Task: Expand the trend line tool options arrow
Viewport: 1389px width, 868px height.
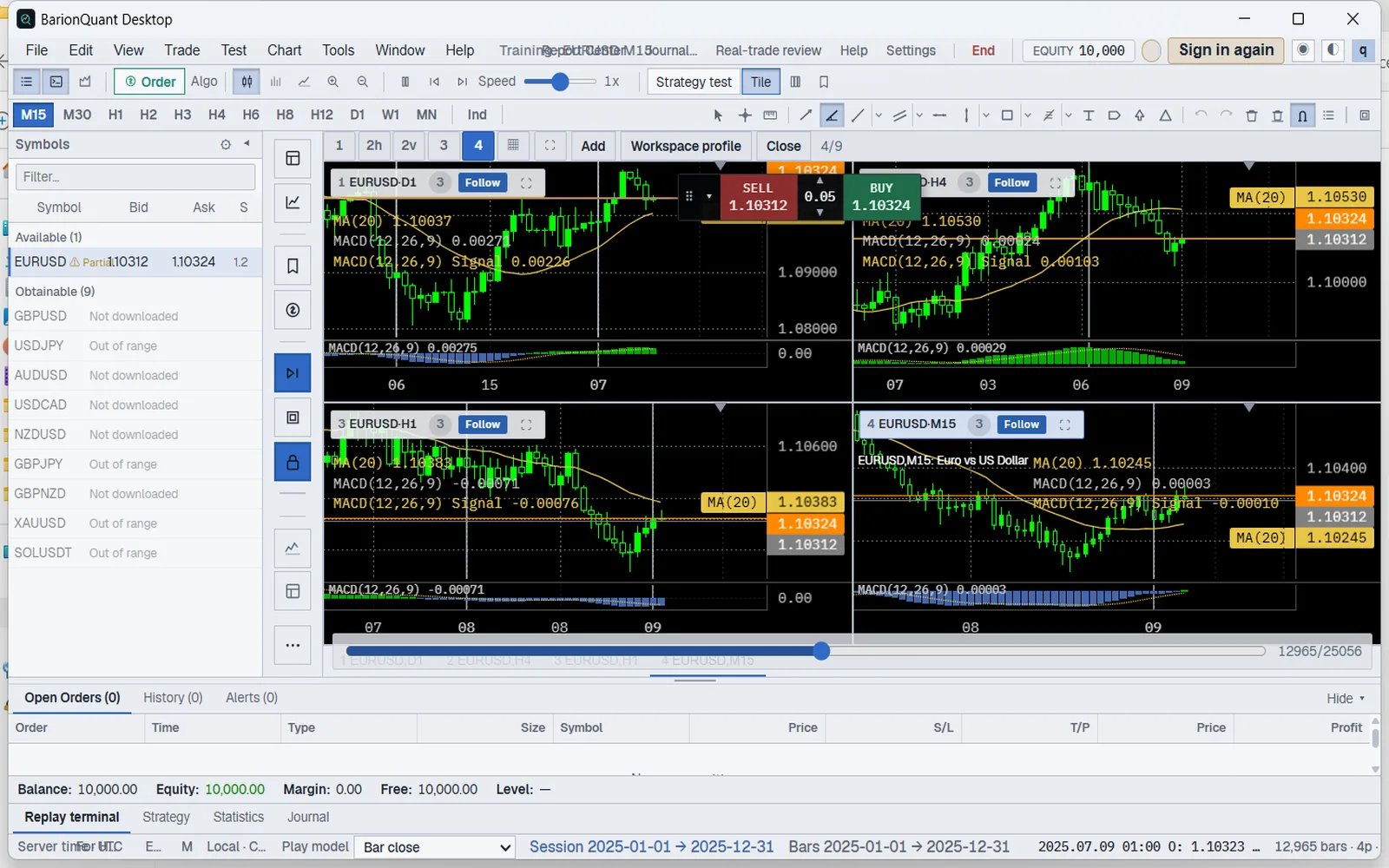Action: coord(879,115)
